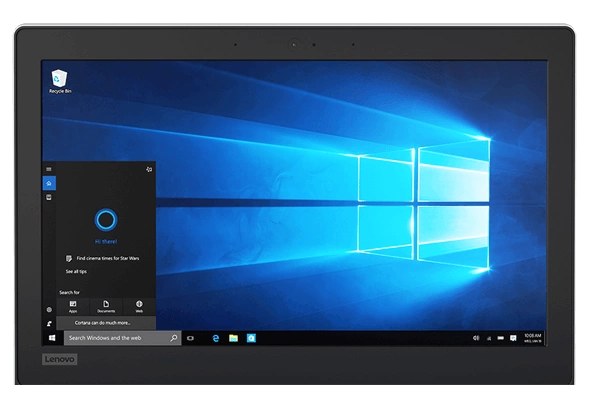Open Action Center notifications icon
This screenshot has height=408, width=590.
pyautogui.click(x=513, y=338)
